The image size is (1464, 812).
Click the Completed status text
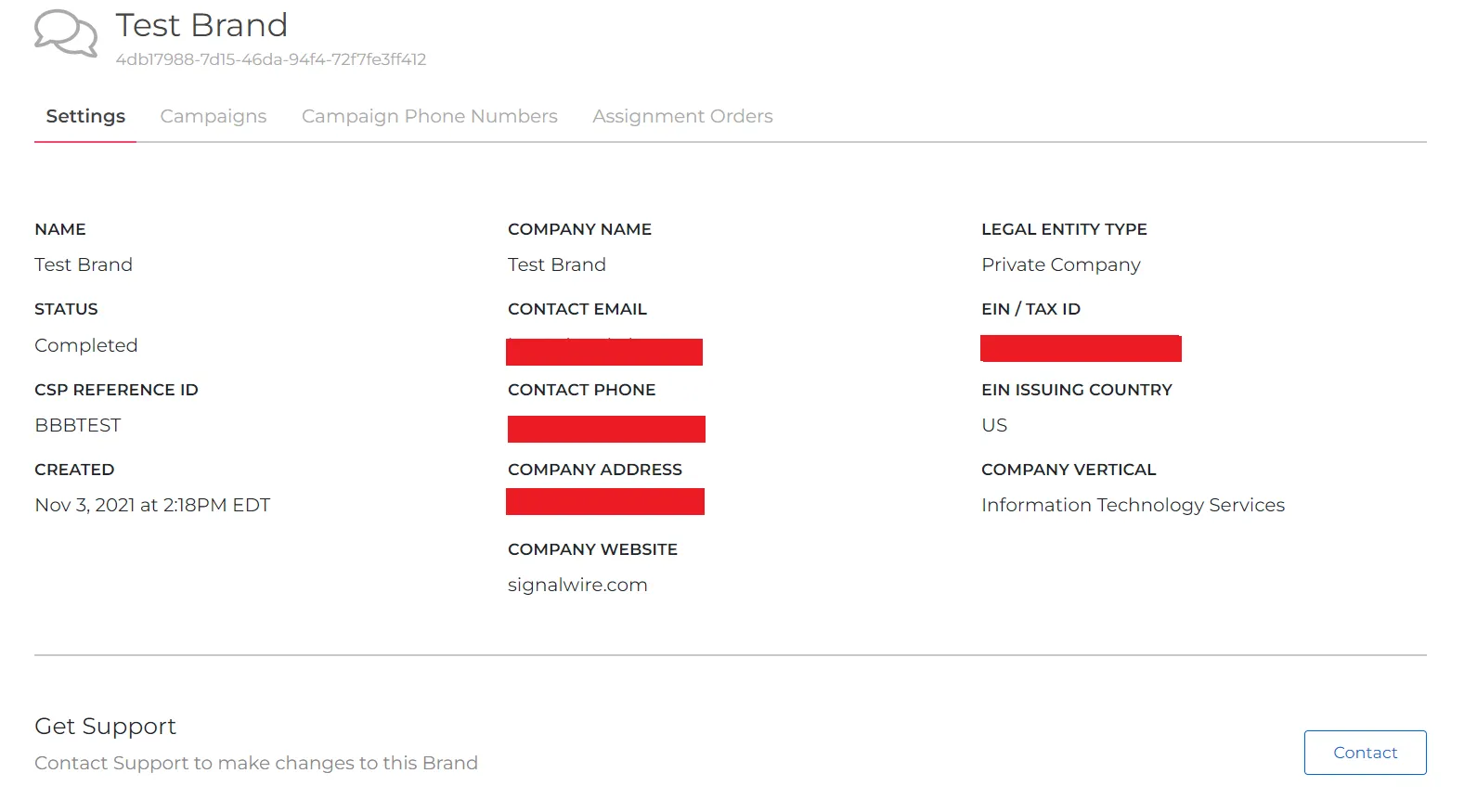point(85,344)
